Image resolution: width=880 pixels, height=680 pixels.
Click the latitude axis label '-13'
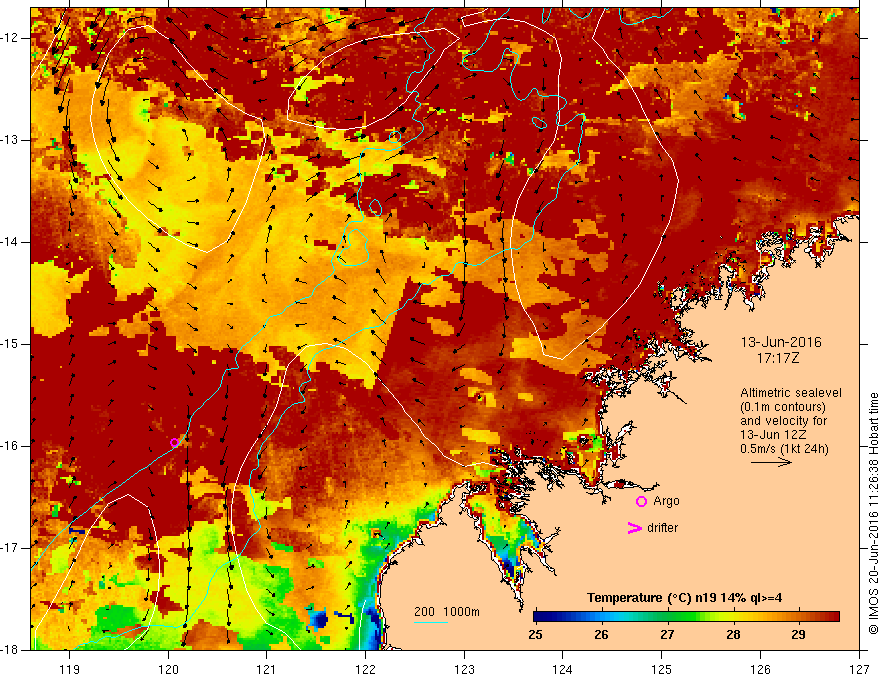10,140
